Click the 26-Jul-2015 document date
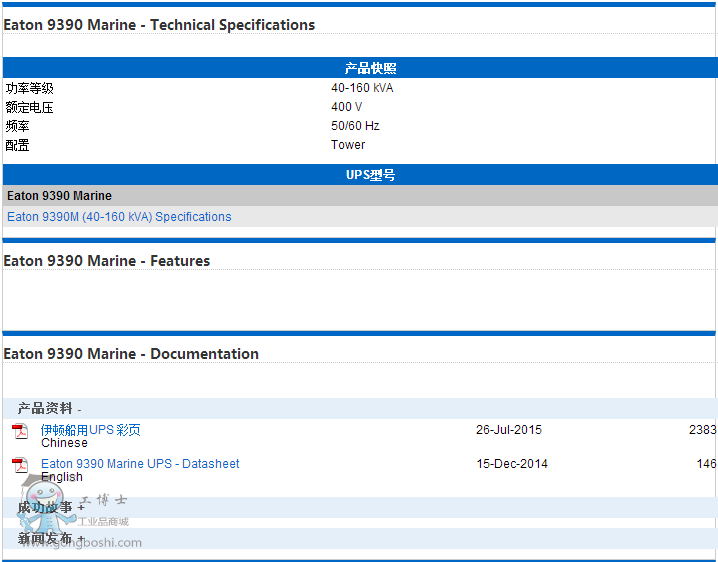Screen dimensions: 718x562 (x=508, y=430)
